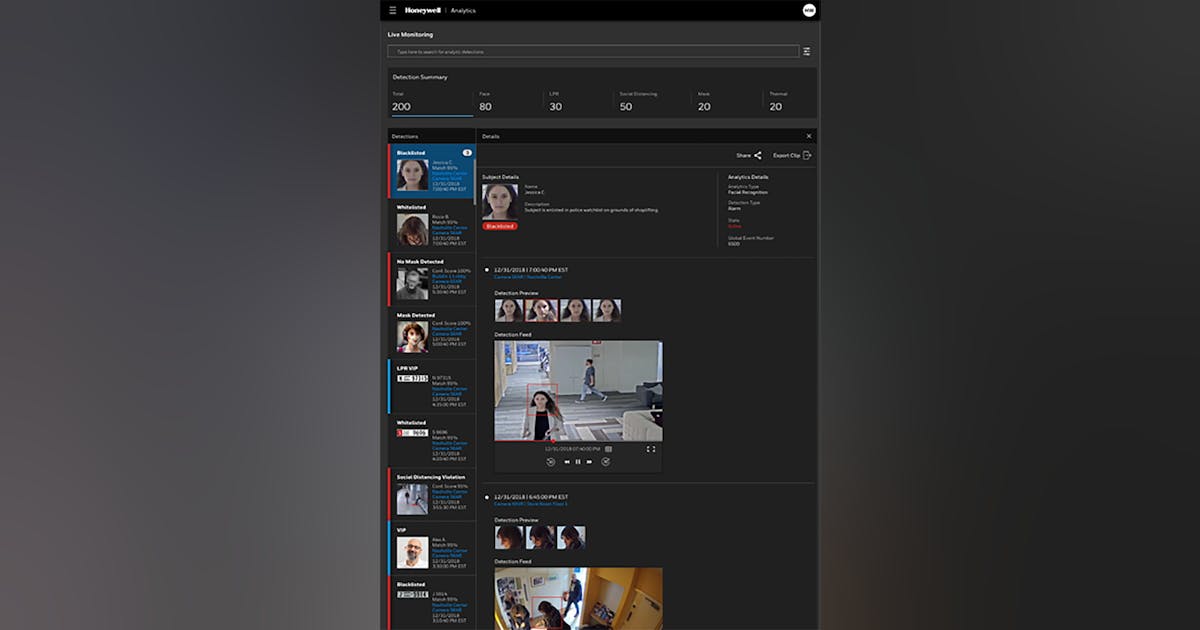Expand the Detection Feed to fullscreen
This screenshot has width=1200, height=630.
point(650,448)
